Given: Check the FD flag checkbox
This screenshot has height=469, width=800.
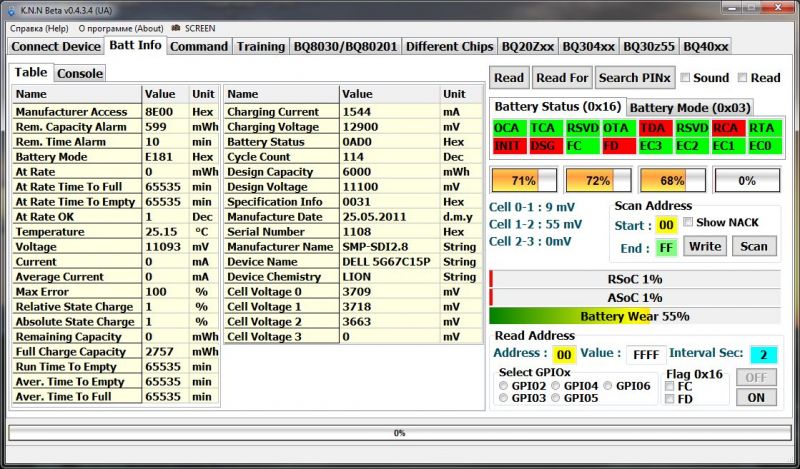Looking at the screenshot, I should tap(670, 399).
